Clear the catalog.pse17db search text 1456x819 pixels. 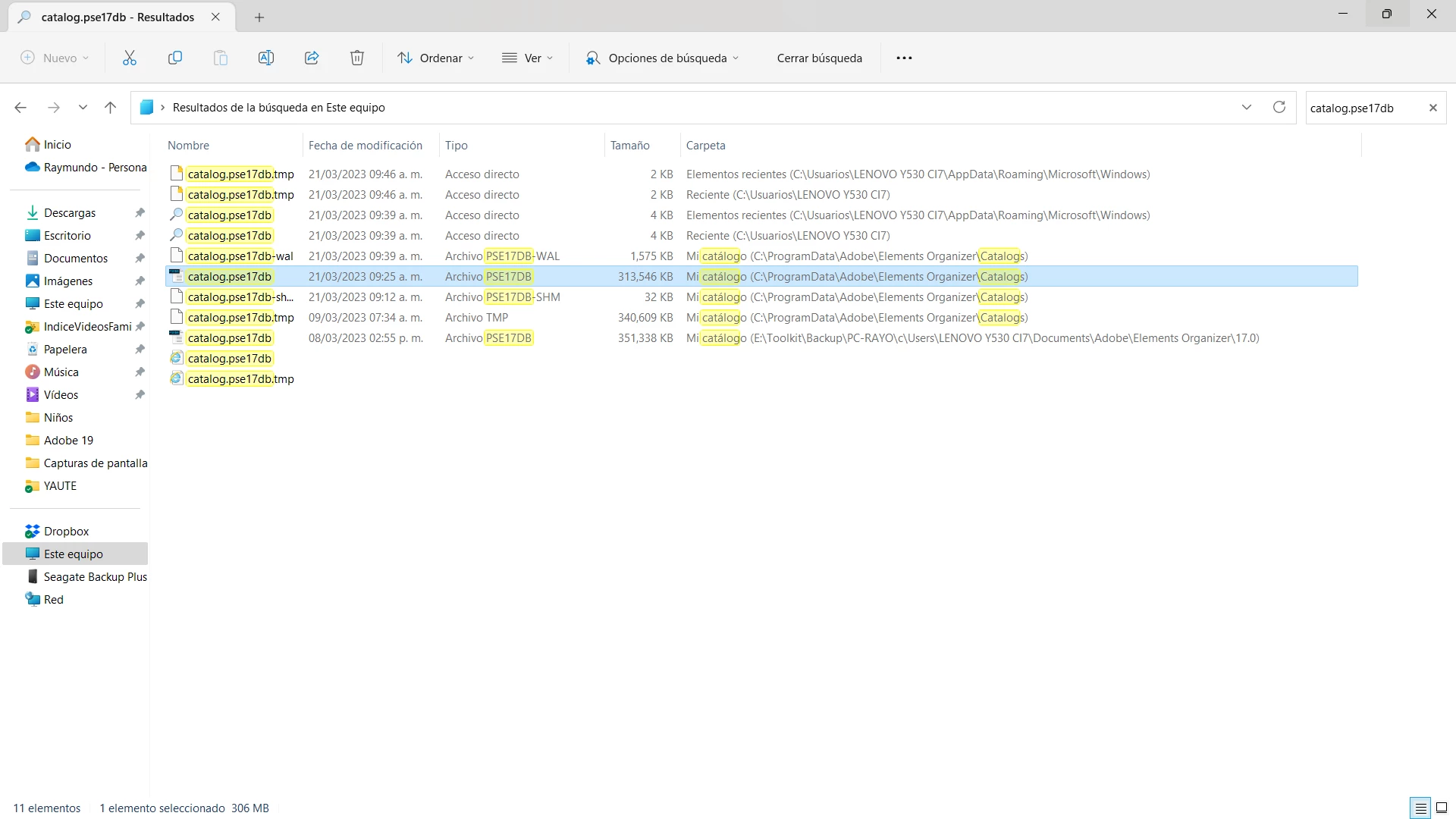point(1433,108)
